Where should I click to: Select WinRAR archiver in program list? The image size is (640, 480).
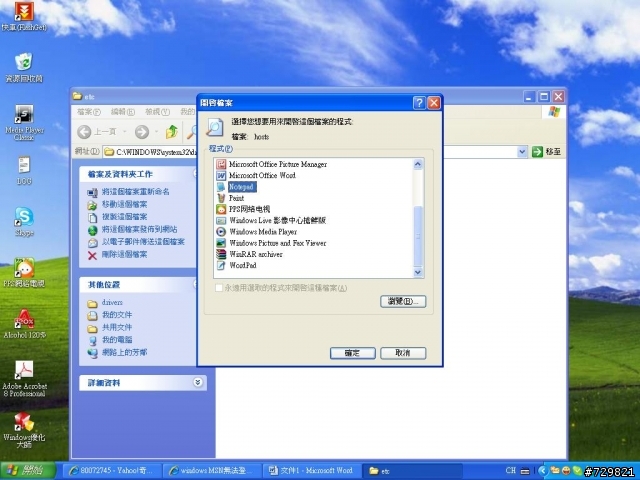tap(249, 254)
